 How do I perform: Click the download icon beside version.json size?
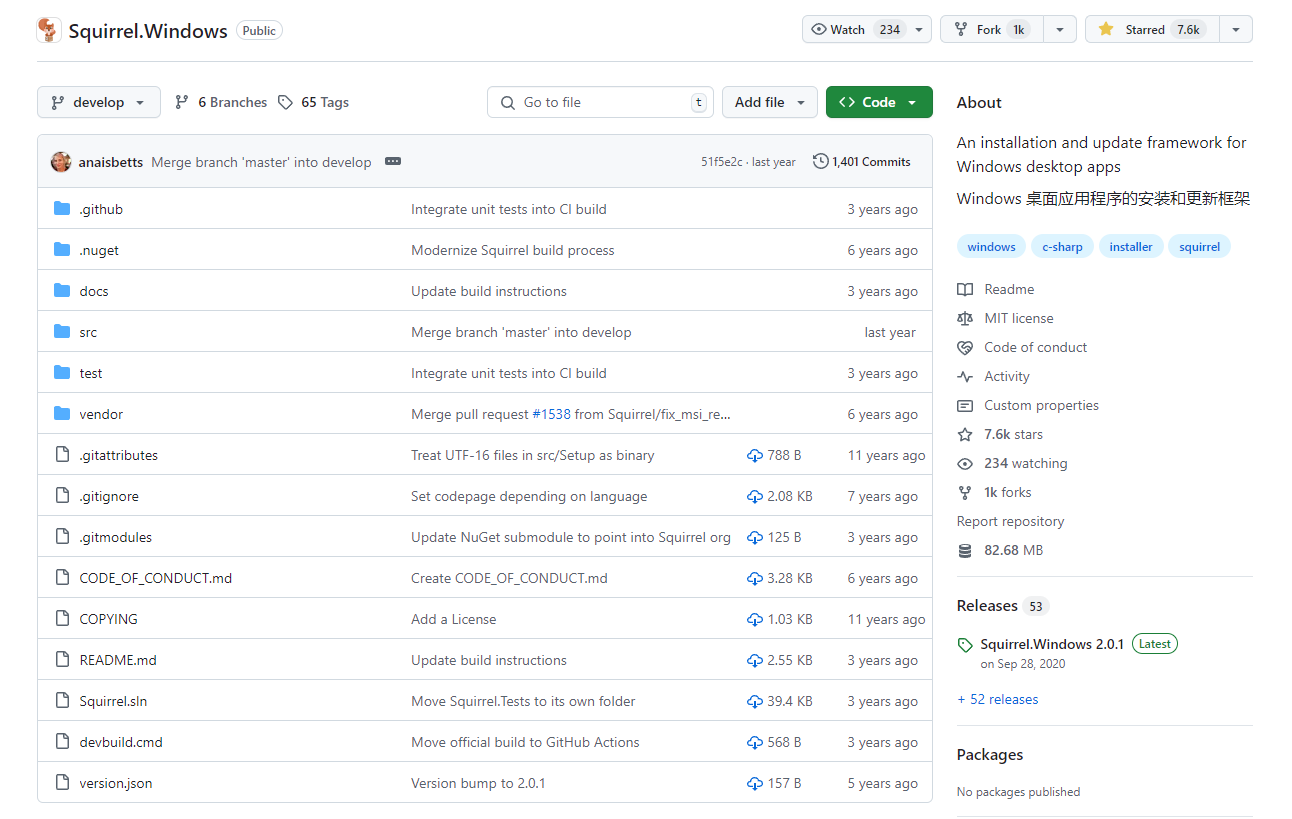point(755,784)
